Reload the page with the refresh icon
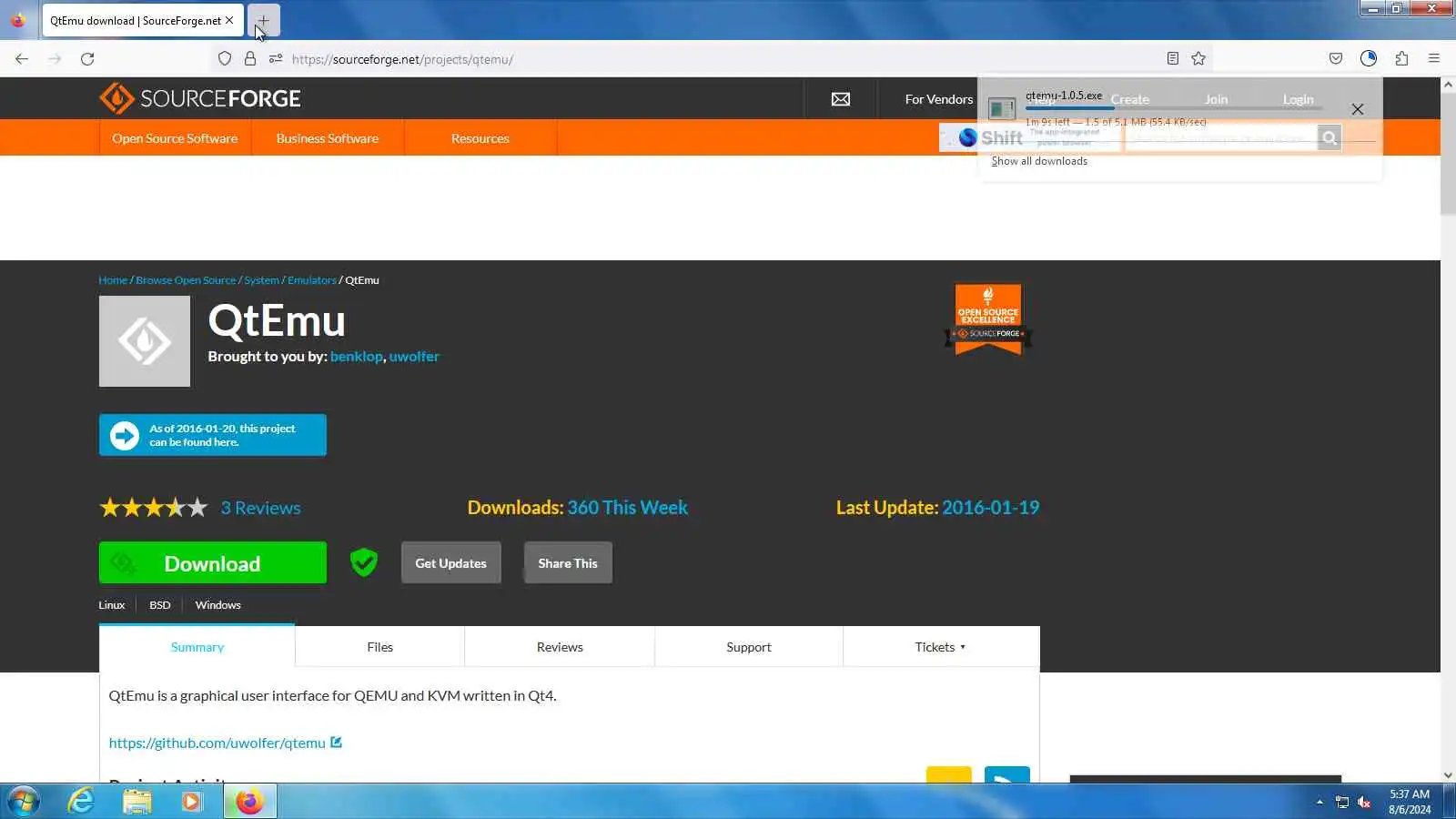 tap(87, 59)
